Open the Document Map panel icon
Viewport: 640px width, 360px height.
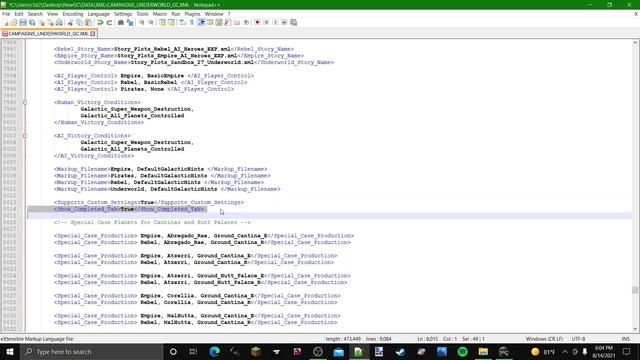(x=219, y=22)
